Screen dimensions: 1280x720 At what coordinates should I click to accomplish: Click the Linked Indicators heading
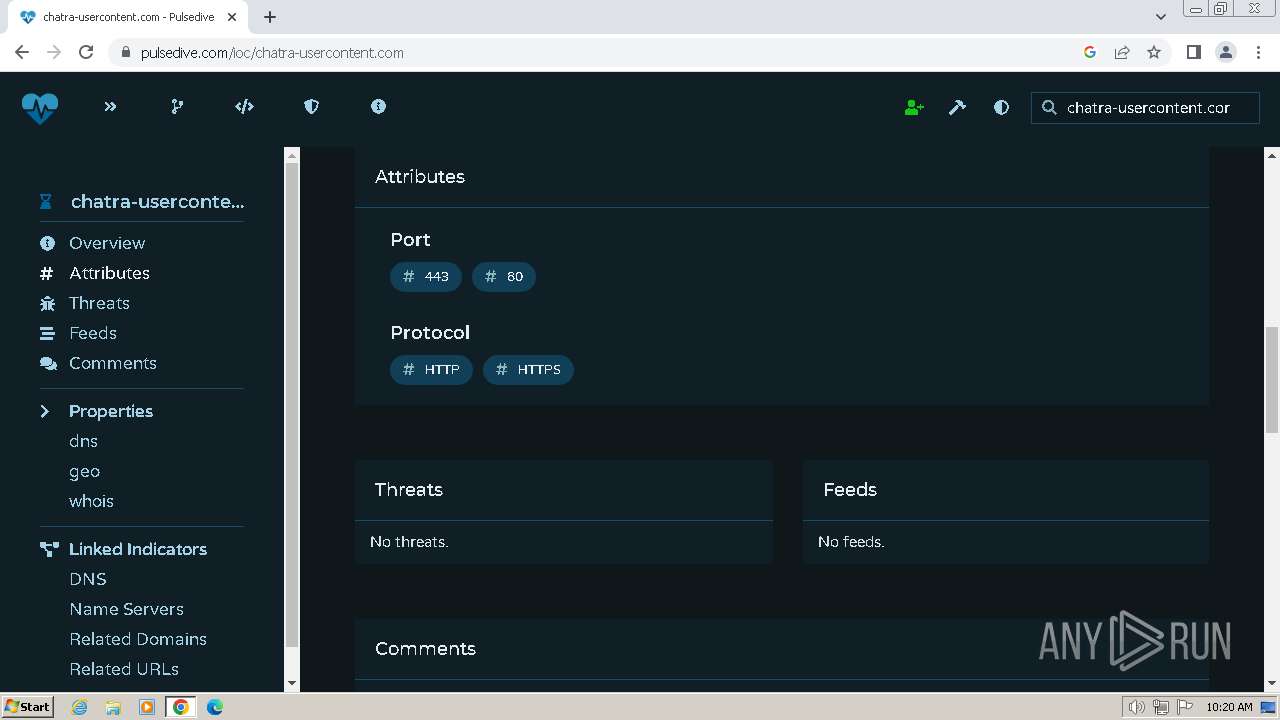tap(138, 549)
